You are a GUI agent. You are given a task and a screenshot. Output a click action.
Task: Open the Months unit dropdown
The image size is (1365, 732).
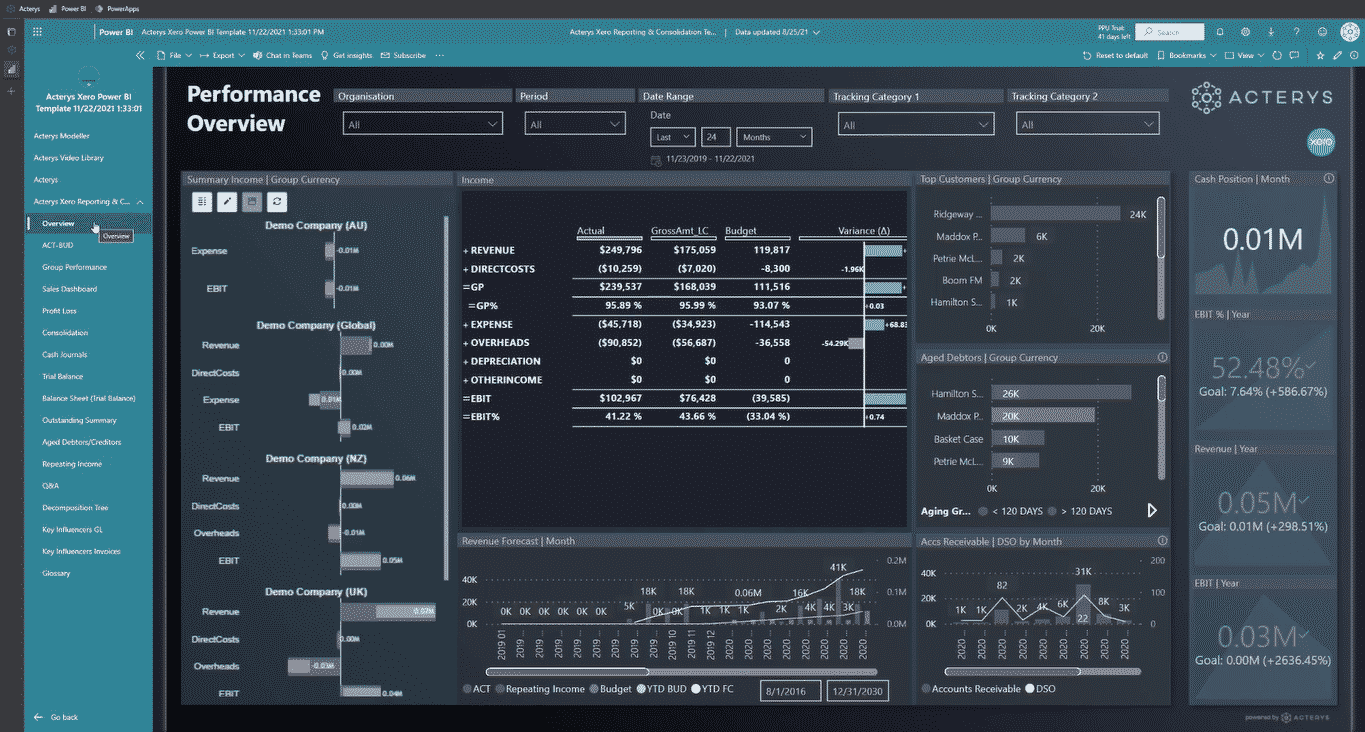(x=774, y=137)
